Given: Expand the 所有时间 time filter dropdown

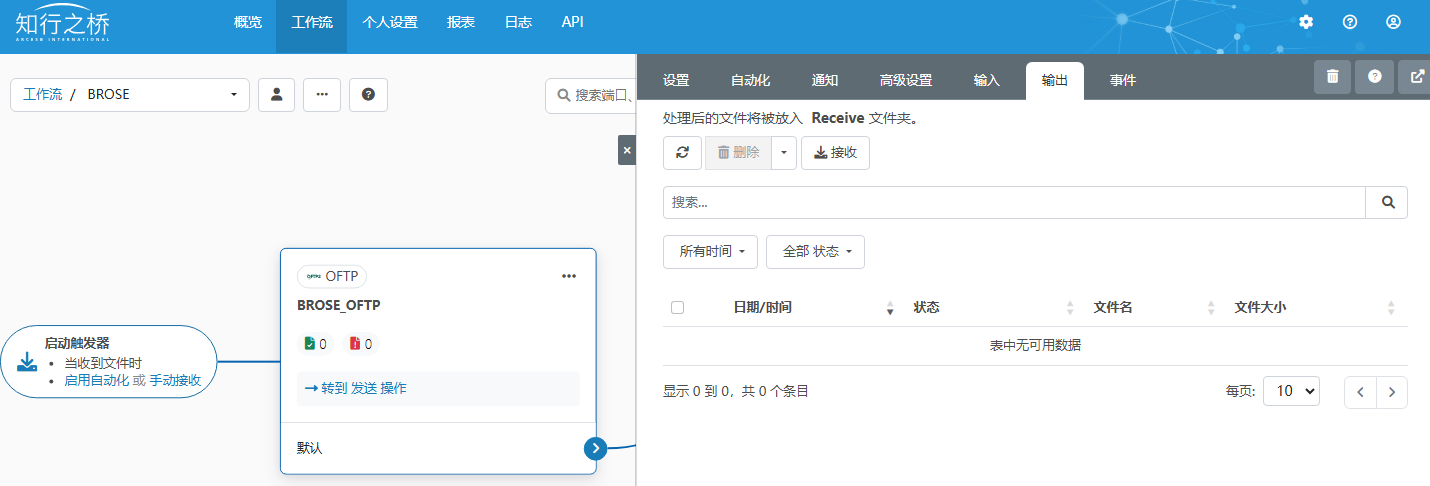Looking at the screenshot, I should tap(710, 252).
